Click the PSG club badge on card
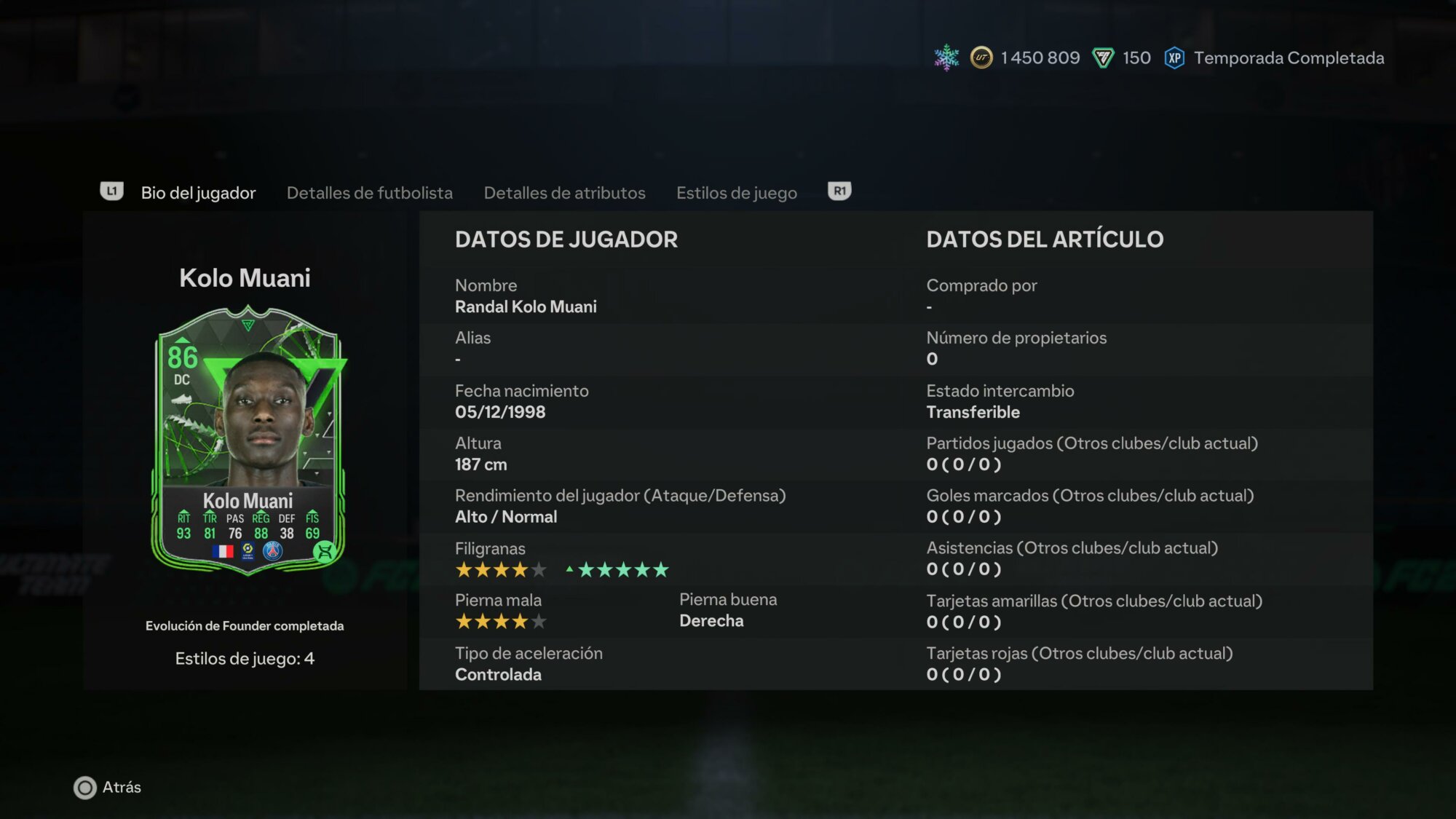 click(x=273, y=551)
